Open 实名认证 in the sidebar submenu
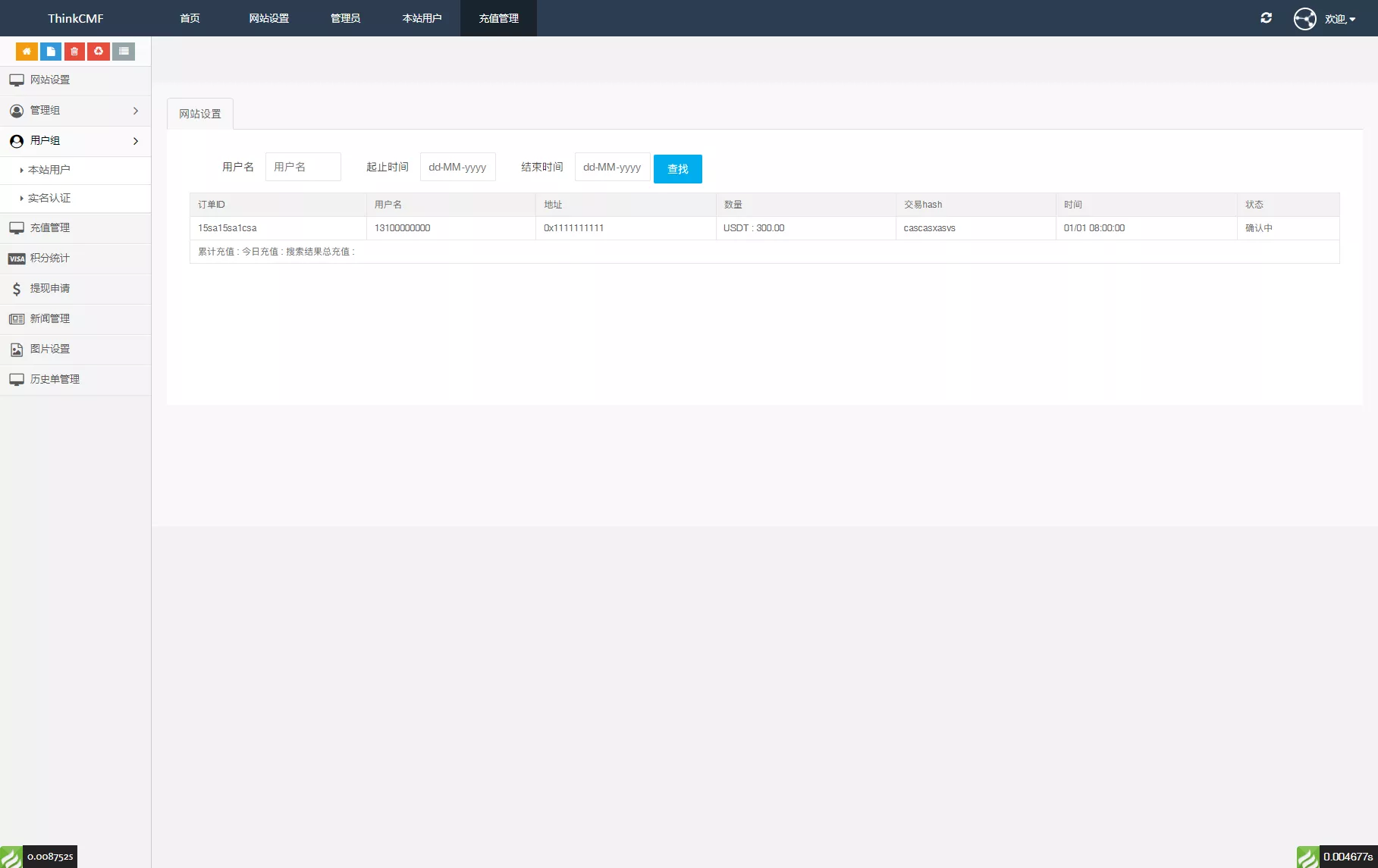The height and width of the screenshot is (868, 1378). click(x=49, y=199)
